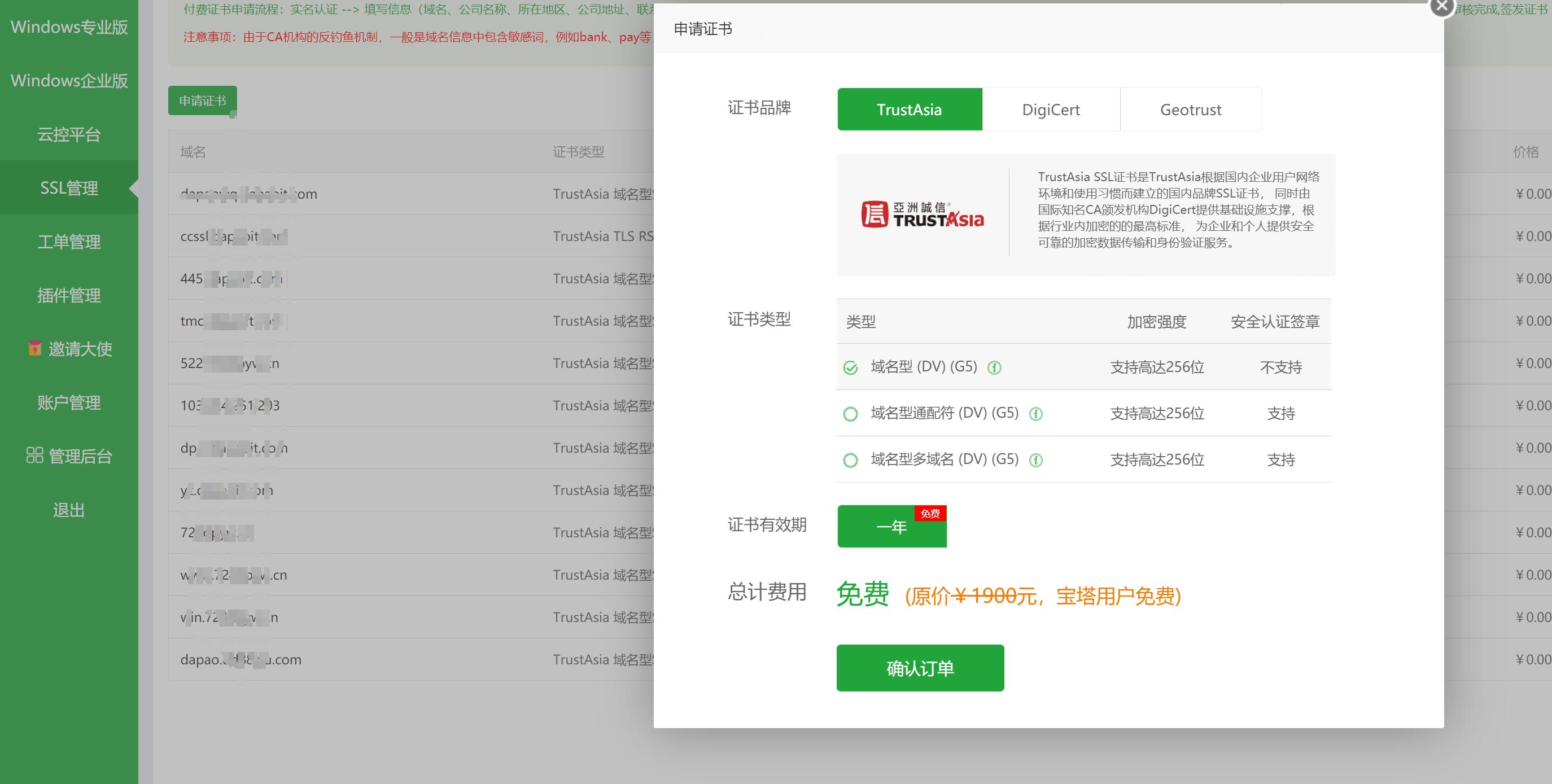Click the grid icon next to 管理后台
This screenshot has width=1552, height=784.
[x=35, y=455]
